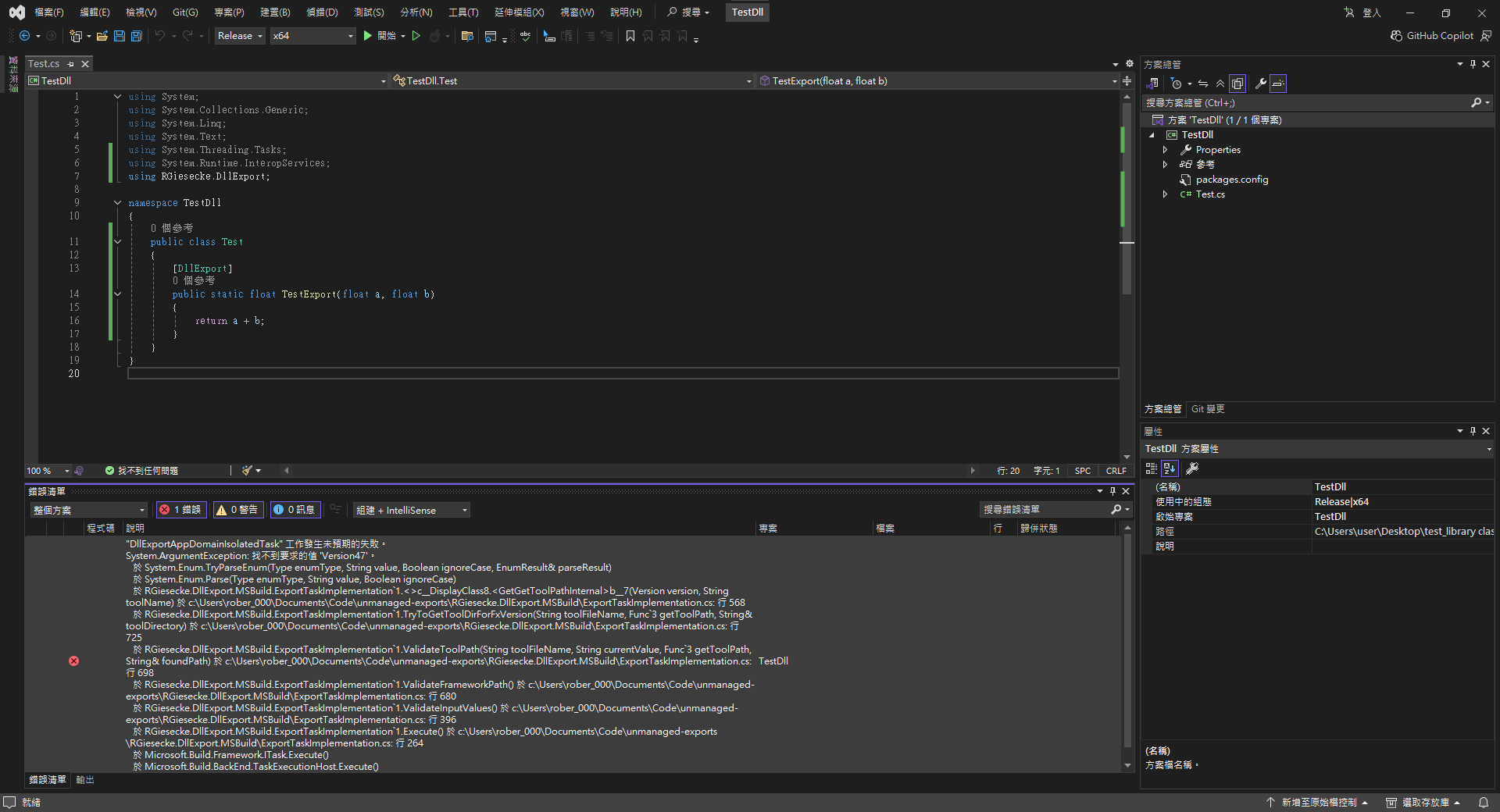
Task: Open the 建置(B) Build menu
Action: (x=275, y=12)
